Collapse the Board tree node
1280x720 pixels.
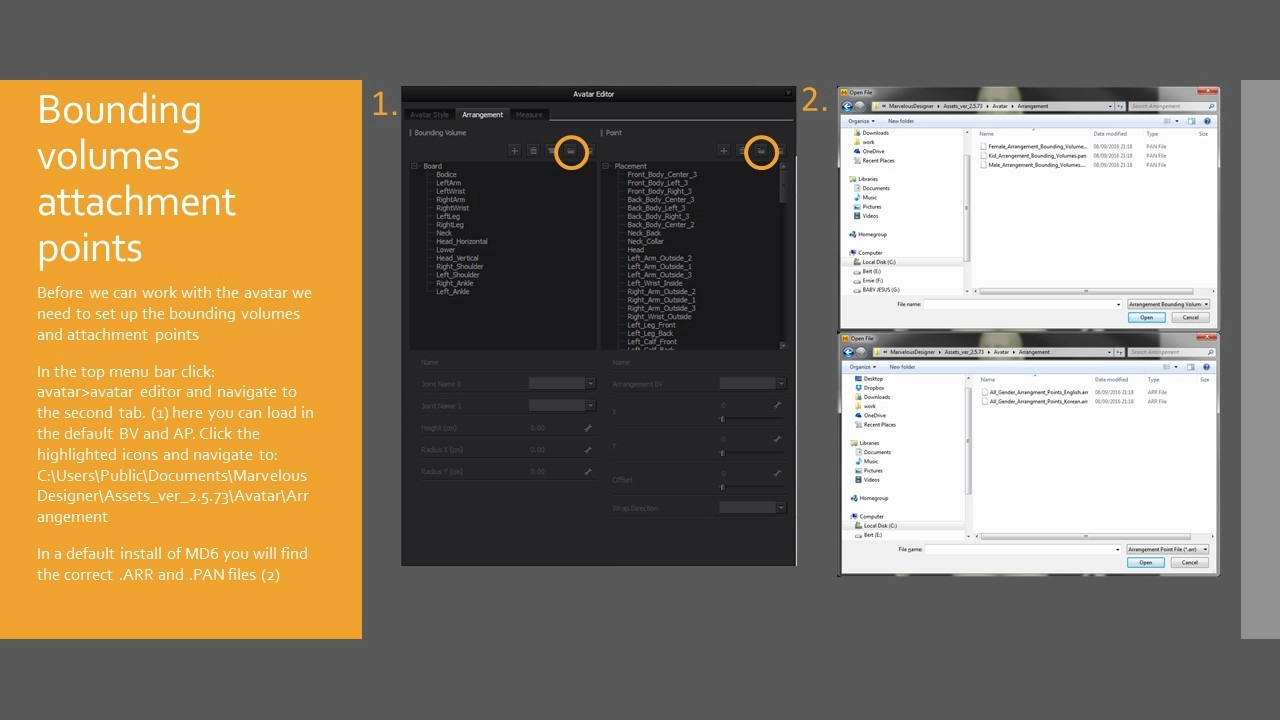click(x=415, y=166)
